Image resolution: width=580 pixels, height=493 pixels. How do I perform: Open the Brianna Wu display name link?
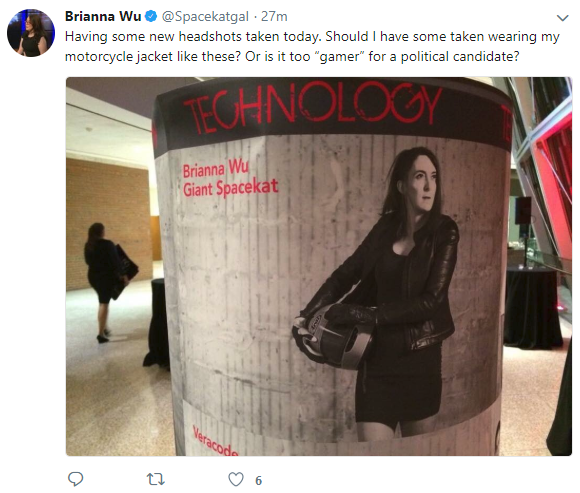click(x=103, y=17)
